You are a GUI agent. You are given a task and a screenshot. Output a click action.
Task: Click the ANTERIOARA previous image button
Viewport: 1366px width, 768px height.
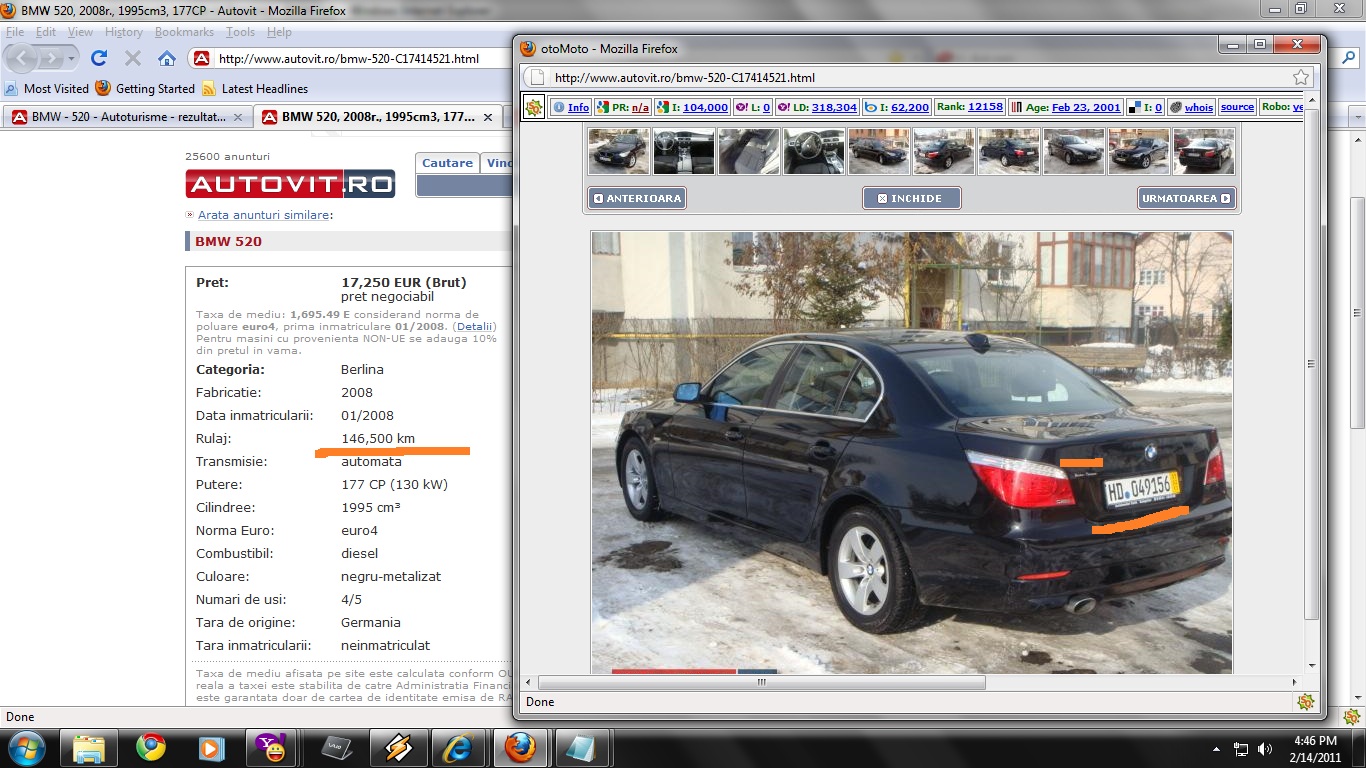(x=637, y=198)
